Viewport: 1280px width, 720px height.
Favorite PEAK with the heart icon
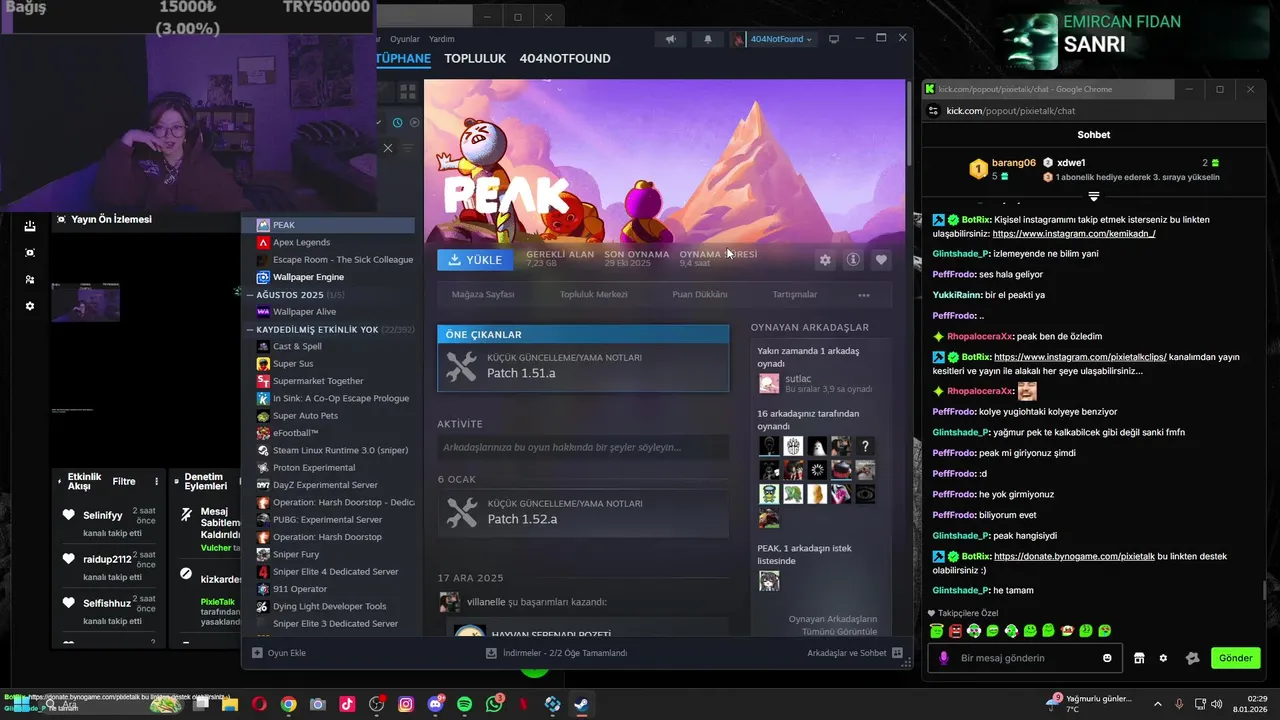881,260
